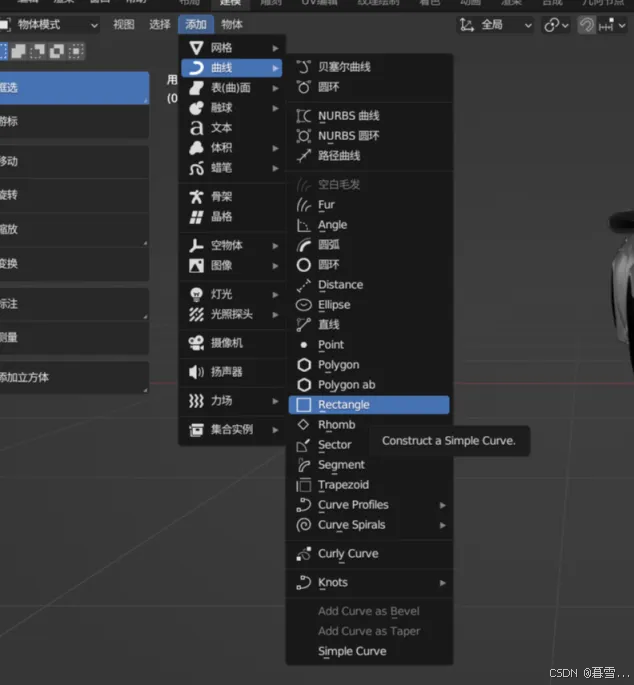Select the 测量 measure tool
634x685 pixels.
(x=74, y=337)
